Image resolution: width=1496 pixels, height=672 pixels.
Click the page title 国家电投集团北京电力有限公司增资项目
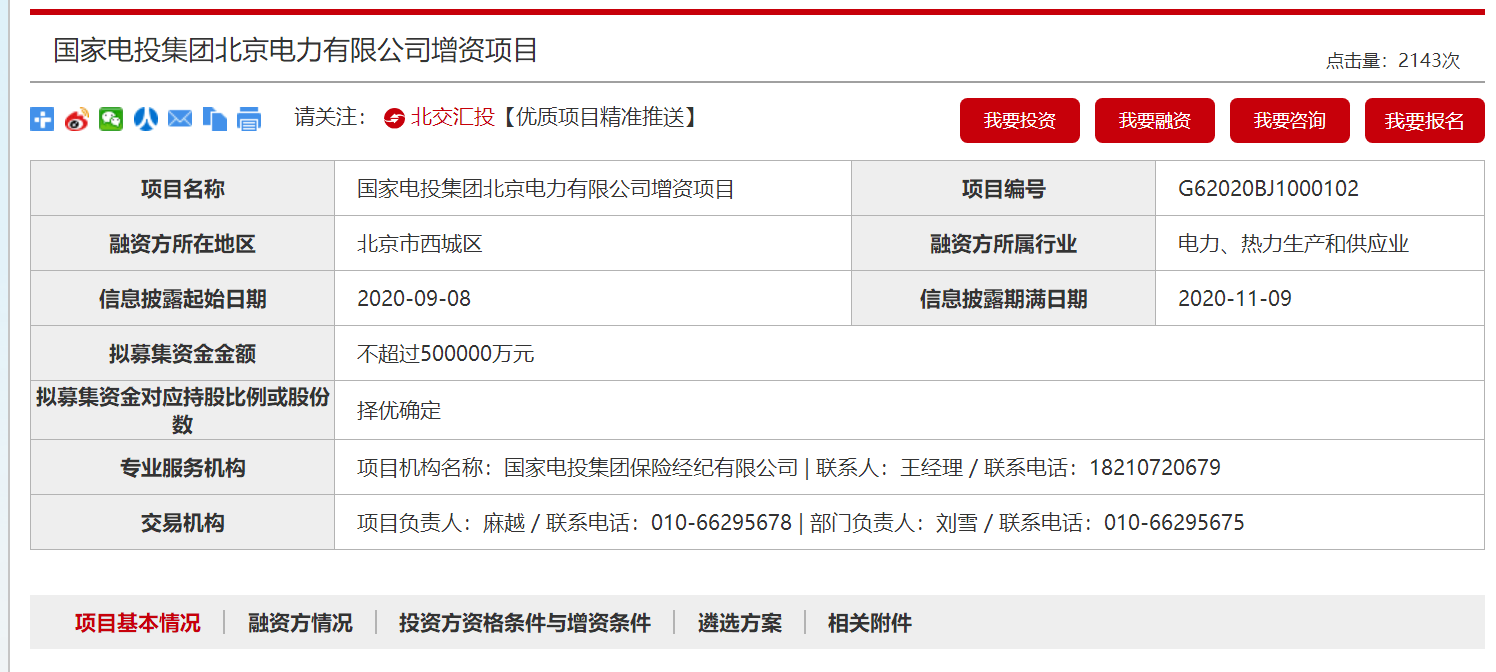click(296, 50)
